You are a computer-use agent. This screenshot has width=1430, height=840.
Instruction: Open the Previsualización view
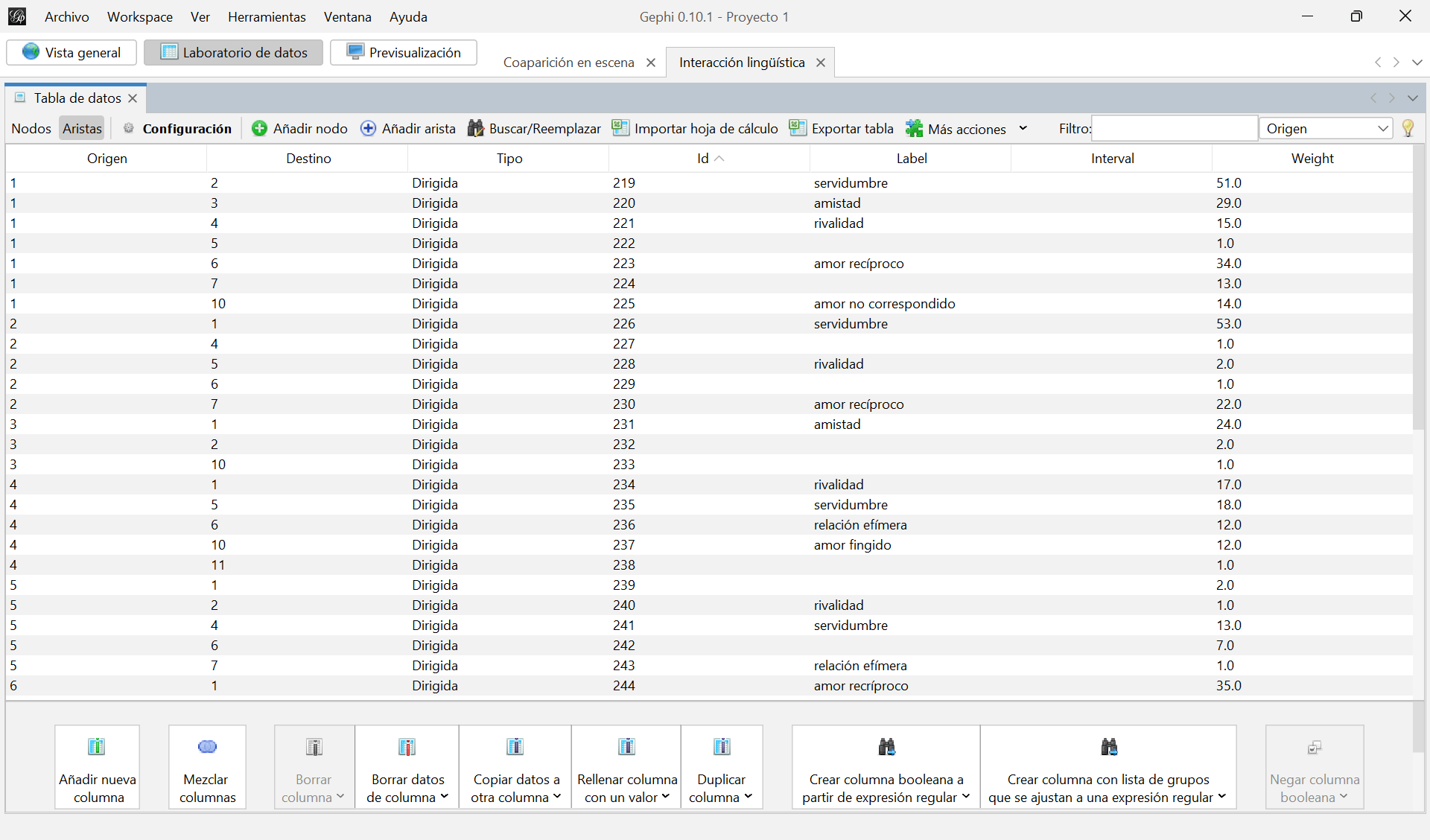coord(404,53)
